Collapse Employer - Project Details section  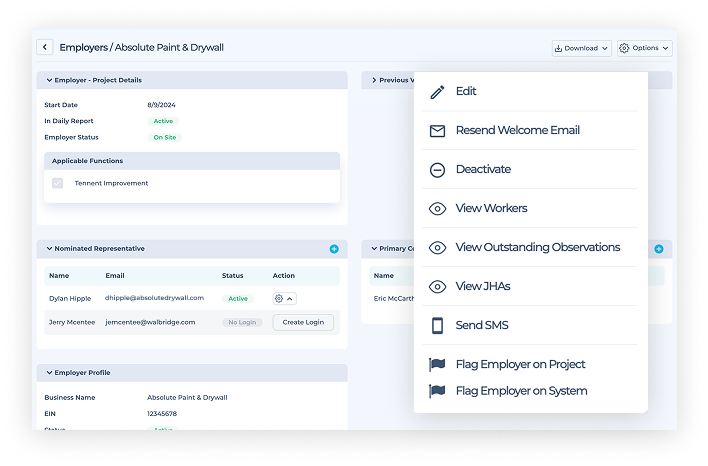click(x=49, y=80)
